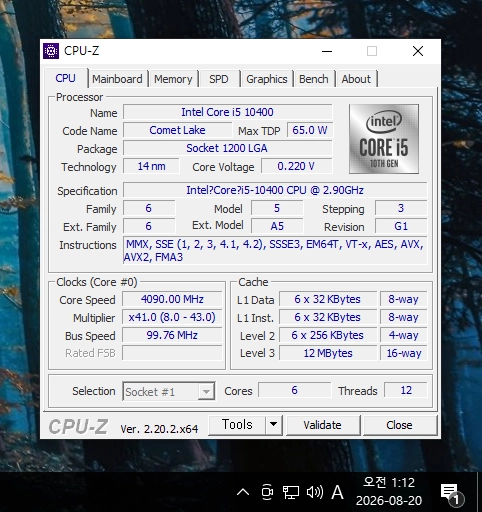Click the Technology value 14 nm
Screen dimensions: 482x512
(151, 166)
